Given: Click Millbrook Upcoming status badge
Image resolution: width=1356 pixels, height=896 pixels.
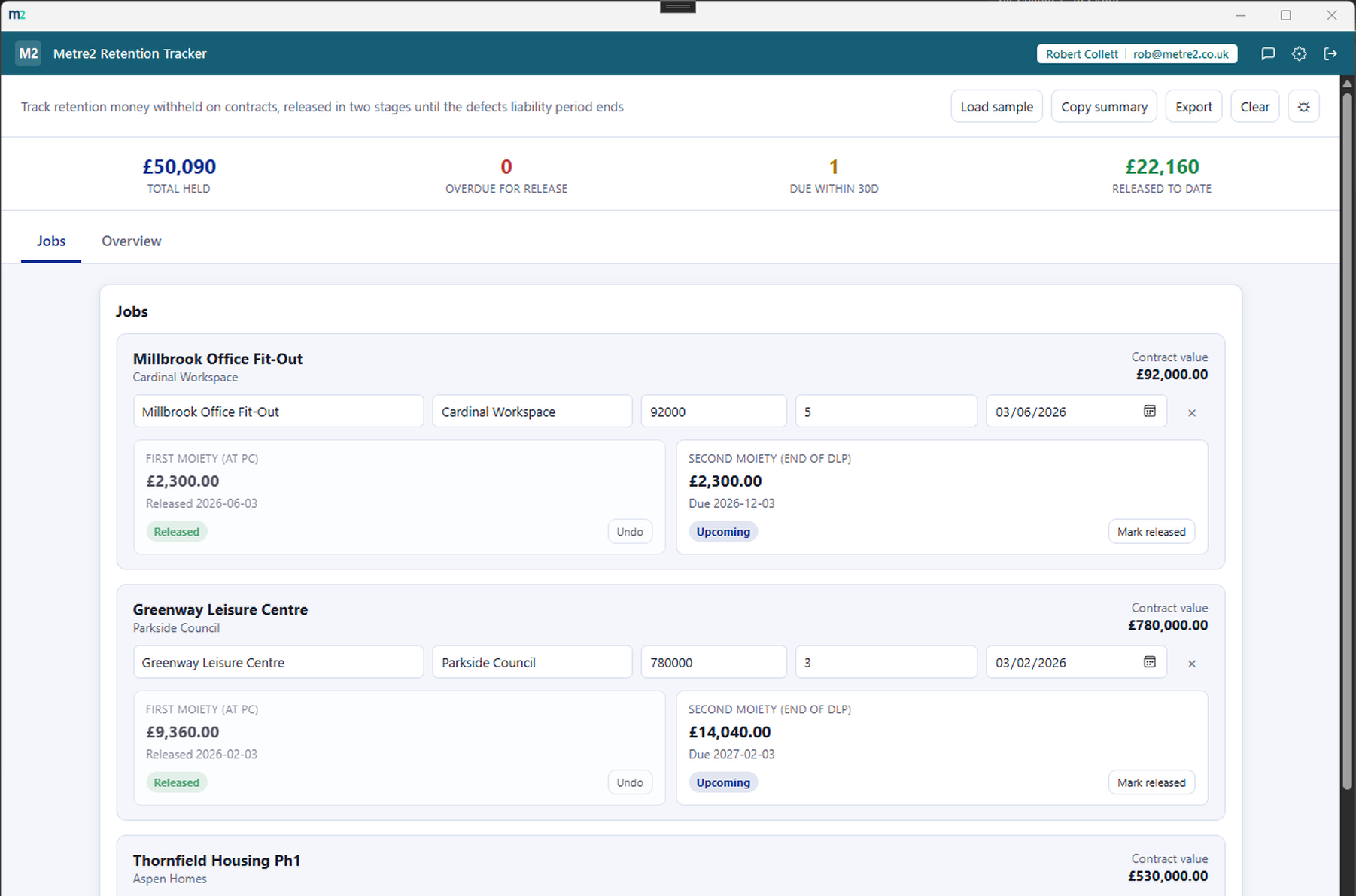Looking at the screenshot, I should (723, 532).
